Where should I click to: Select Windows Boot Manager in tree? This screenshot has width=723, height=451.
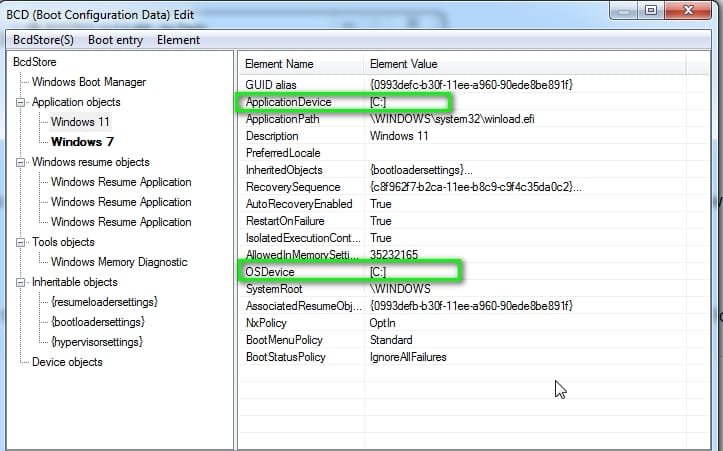tap(88, 82)
